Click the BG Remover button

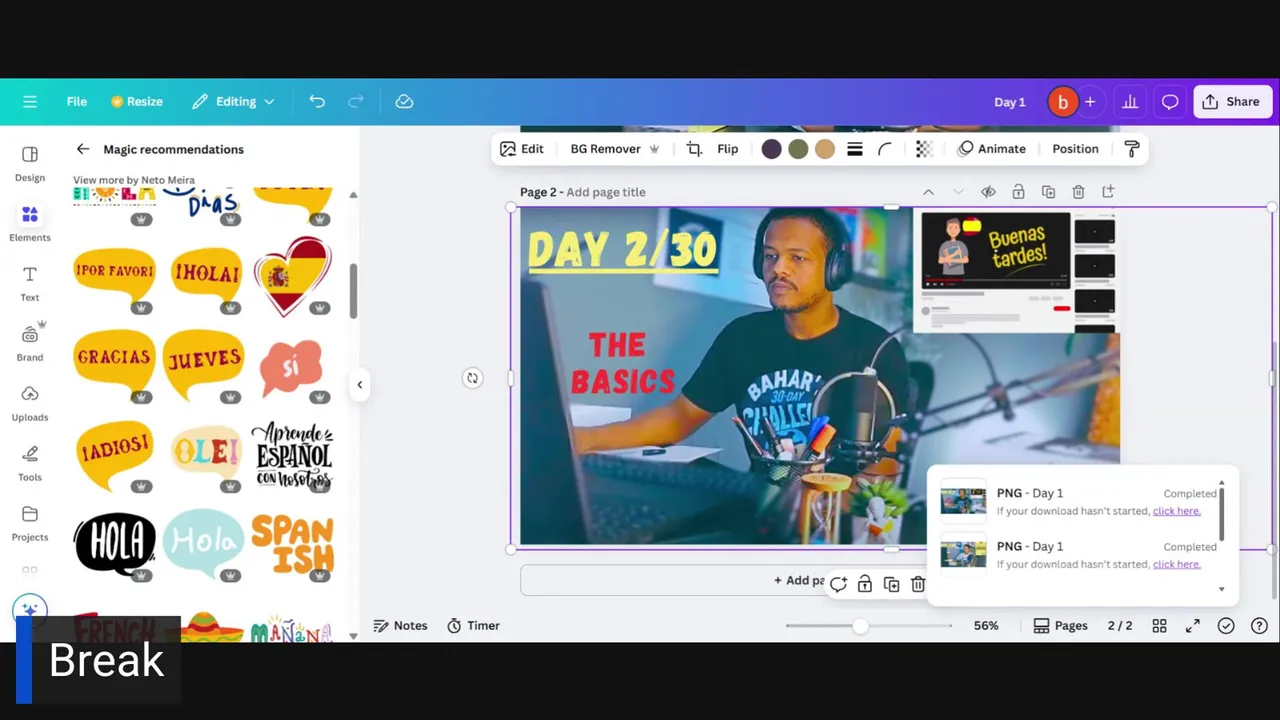pyautogui.click(x=615, y=149)
